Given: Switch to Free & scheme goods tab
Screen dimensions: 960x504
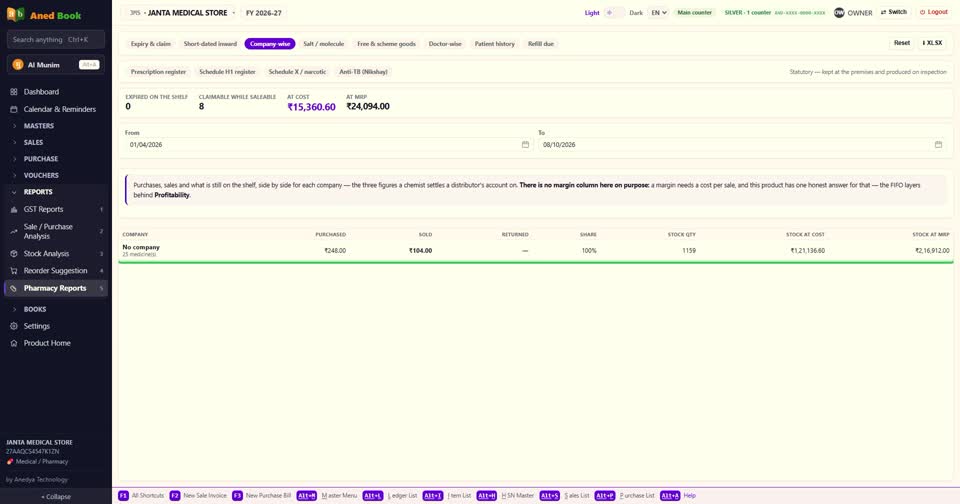Looking at the screenshot, I should coord(386,43).
